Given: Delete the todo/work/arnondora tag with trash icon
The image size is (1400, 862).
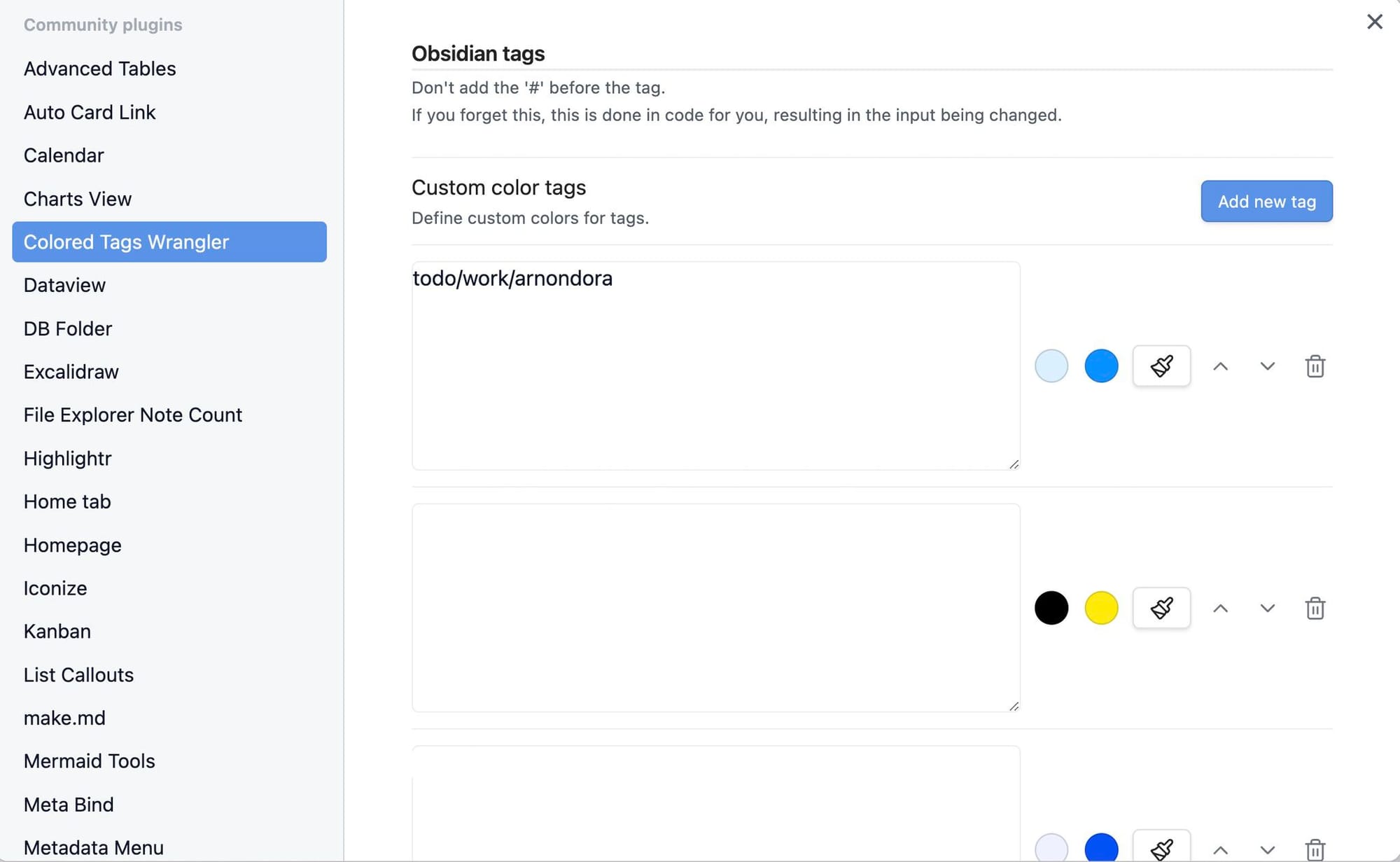Looking at the screenshot, I should [1315, 366].
